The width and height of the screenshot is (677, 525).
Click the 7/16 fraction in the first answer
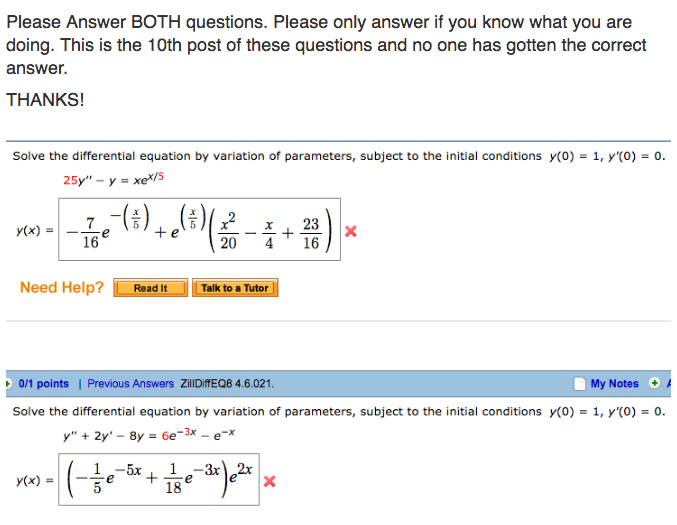click(90, 233)
